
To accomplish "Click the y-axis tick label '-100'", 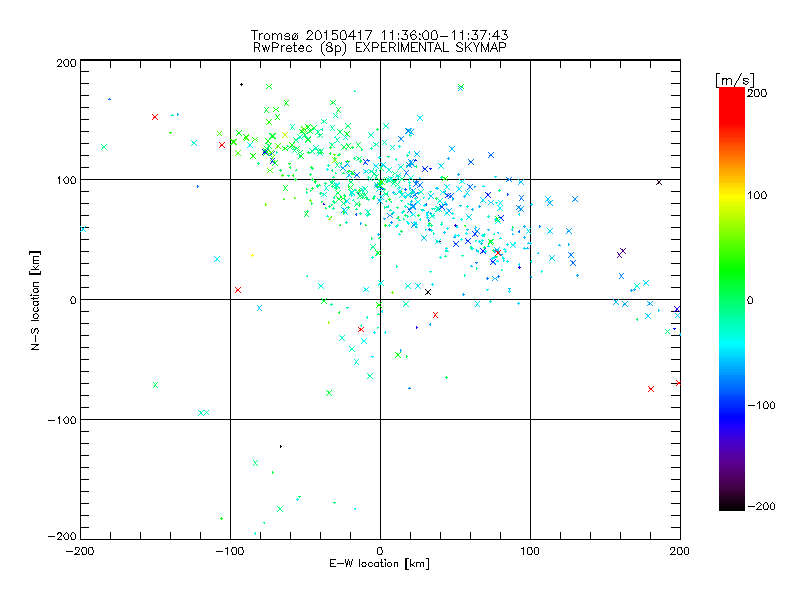I will pos(62,420).
